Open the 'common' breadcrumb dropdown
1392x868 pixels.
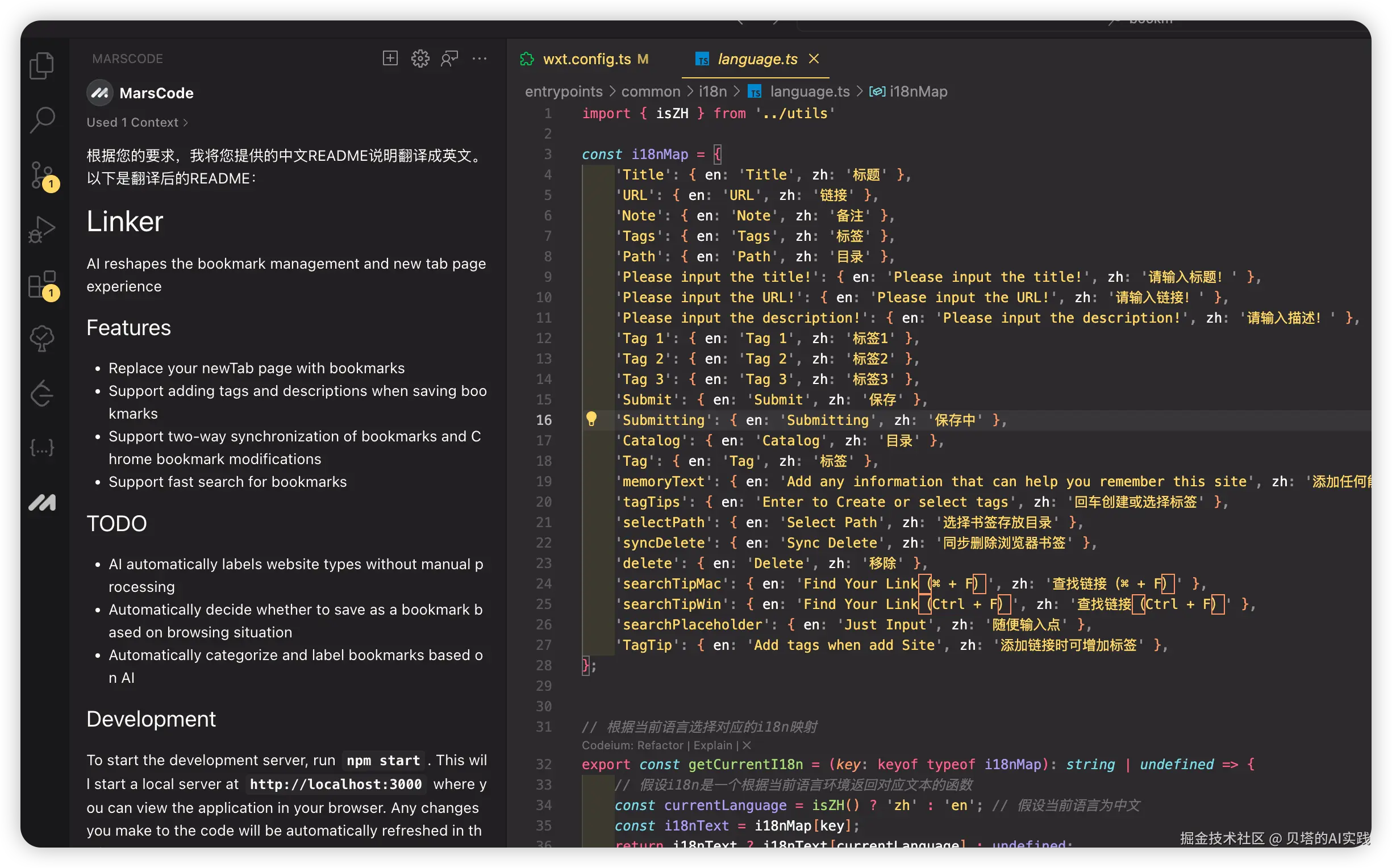650,91
